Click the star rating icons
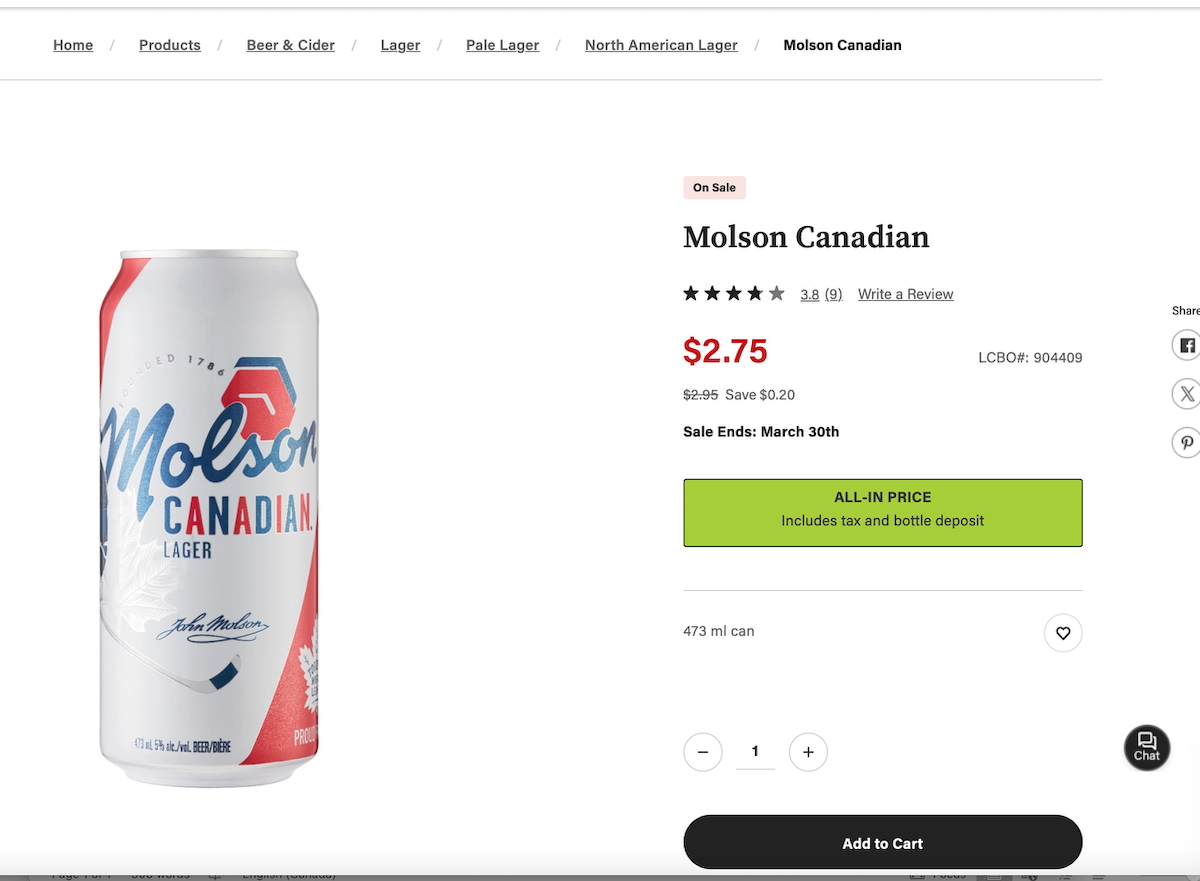The height and width of the screenshot is (881, 1200). click(x=733, y=294)
